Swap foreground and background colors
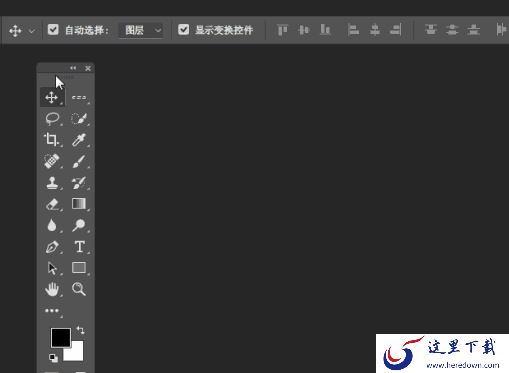Image resolution: width=509 pixels, height=373 pixels. point(80,330)
